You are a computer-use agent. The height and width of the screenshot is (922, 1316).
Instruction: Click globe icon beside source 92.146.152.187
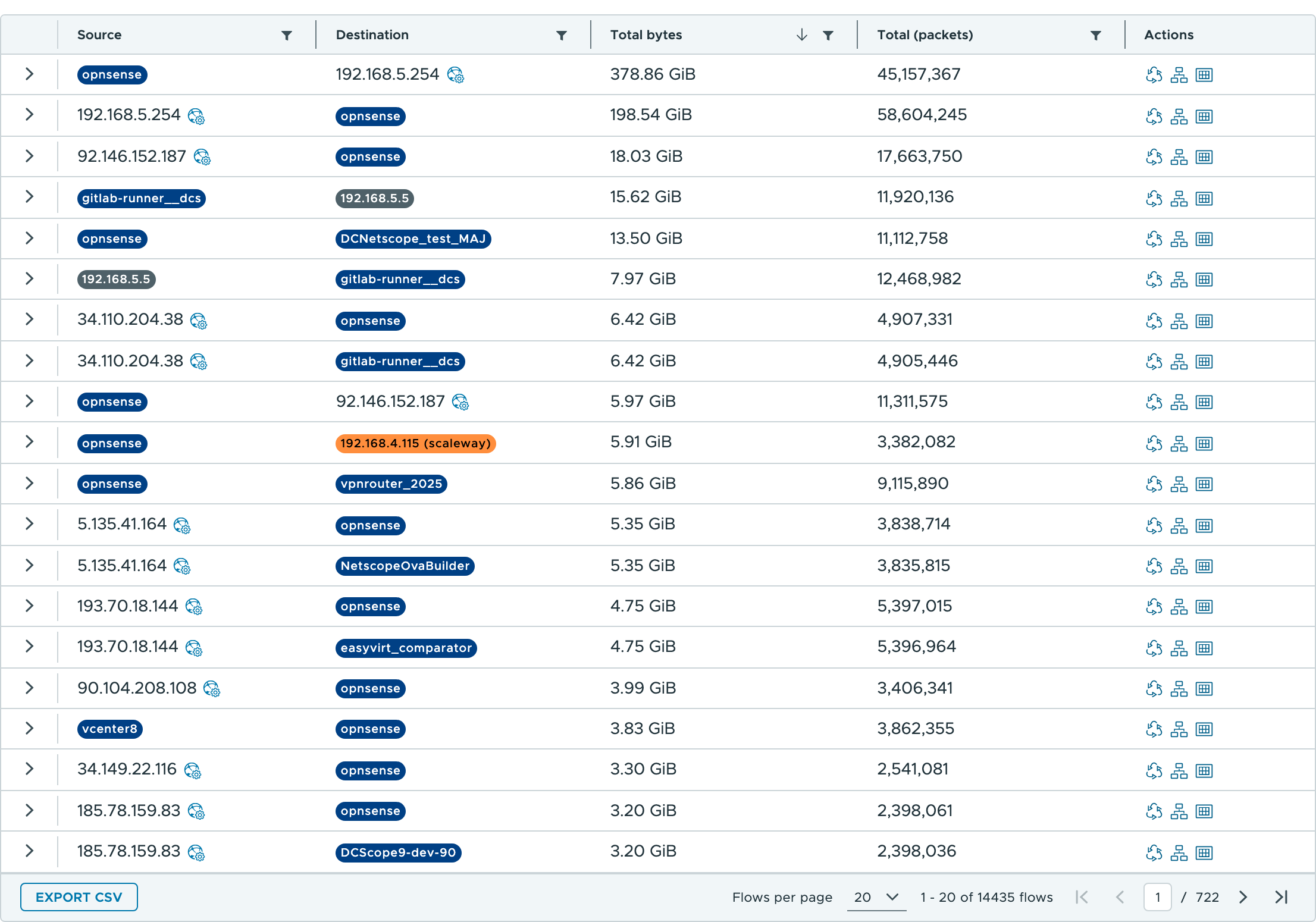202,157
